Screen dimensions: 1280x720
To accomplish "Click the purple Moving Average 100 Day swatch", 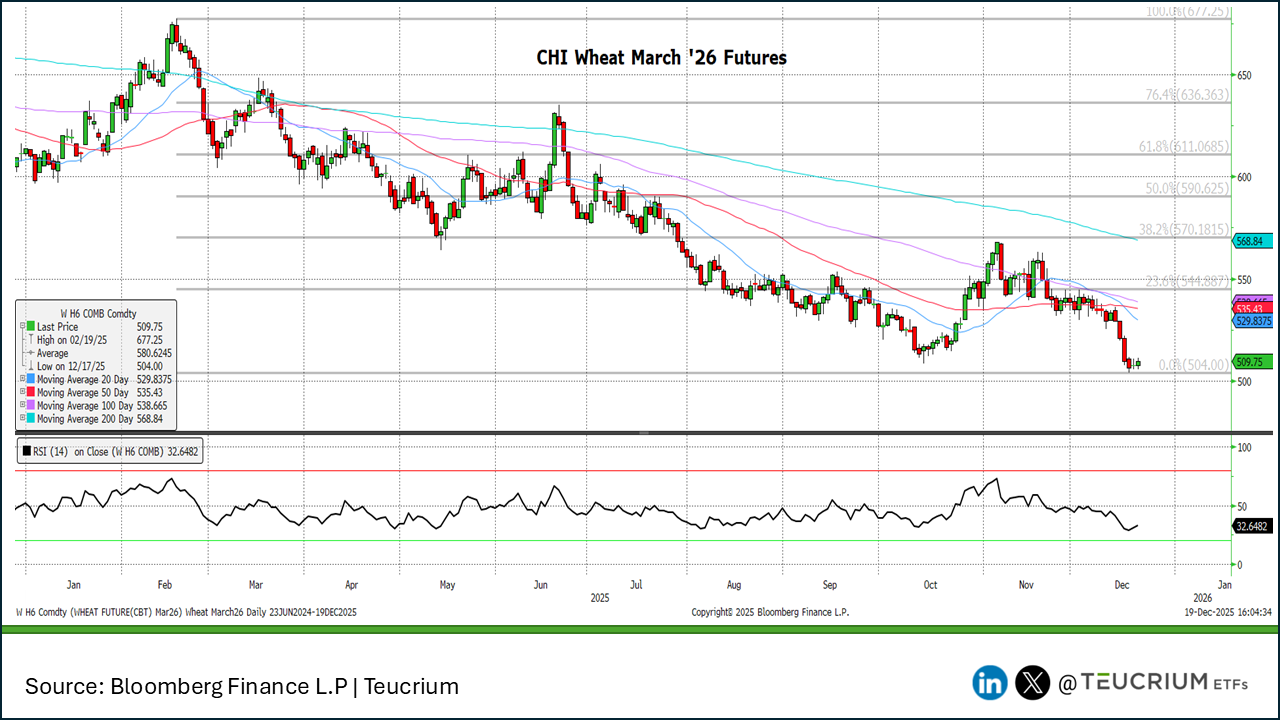I will [29, 406].
